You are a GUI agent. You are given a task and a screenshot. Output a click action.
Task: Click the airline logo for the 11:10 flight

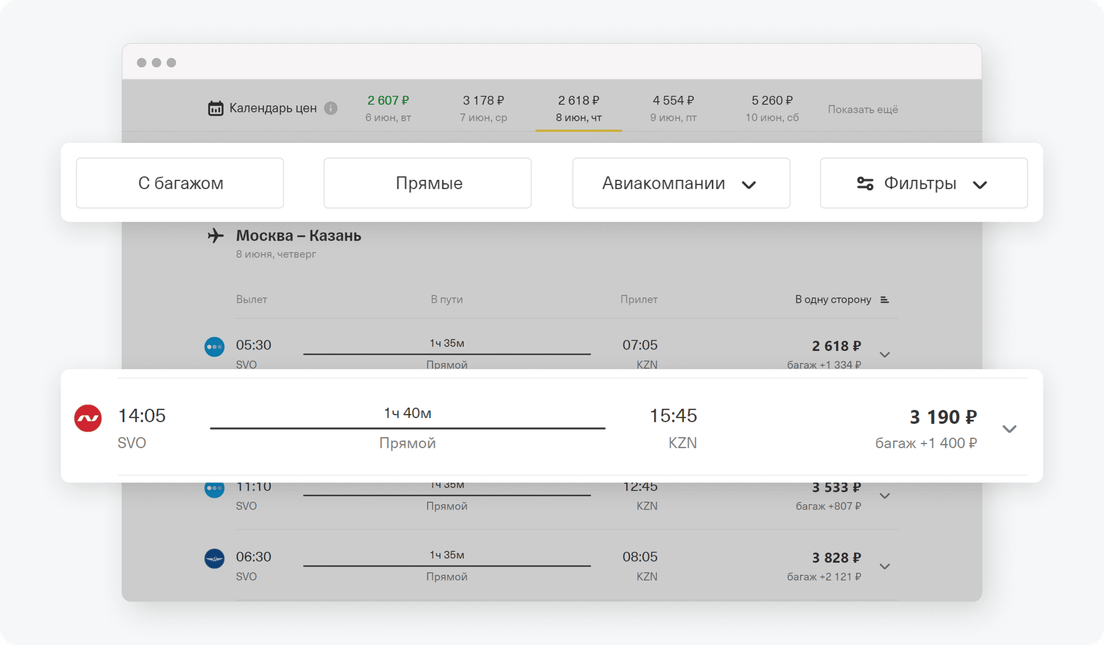click(214, 489)
